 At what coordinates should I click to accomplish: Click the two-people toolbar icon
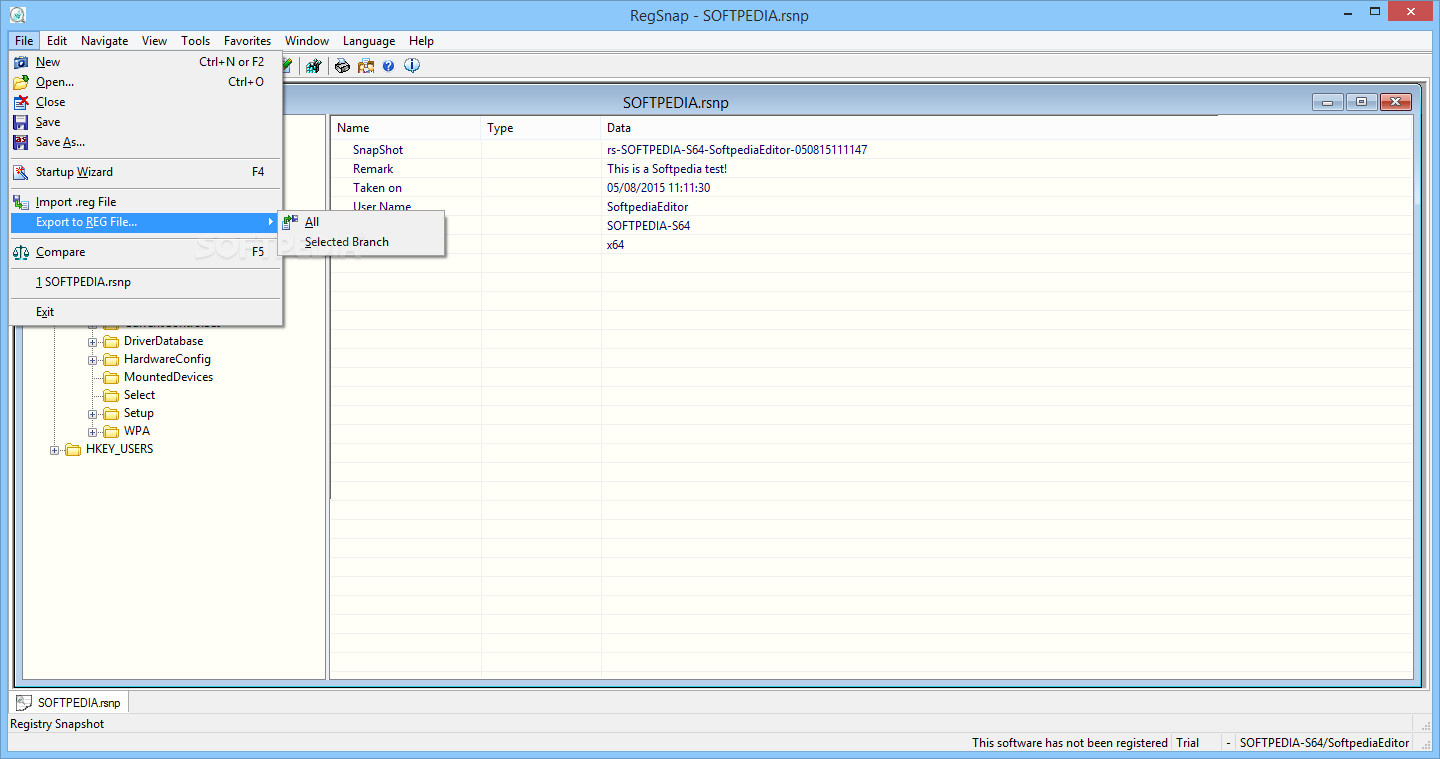[365, 66]
